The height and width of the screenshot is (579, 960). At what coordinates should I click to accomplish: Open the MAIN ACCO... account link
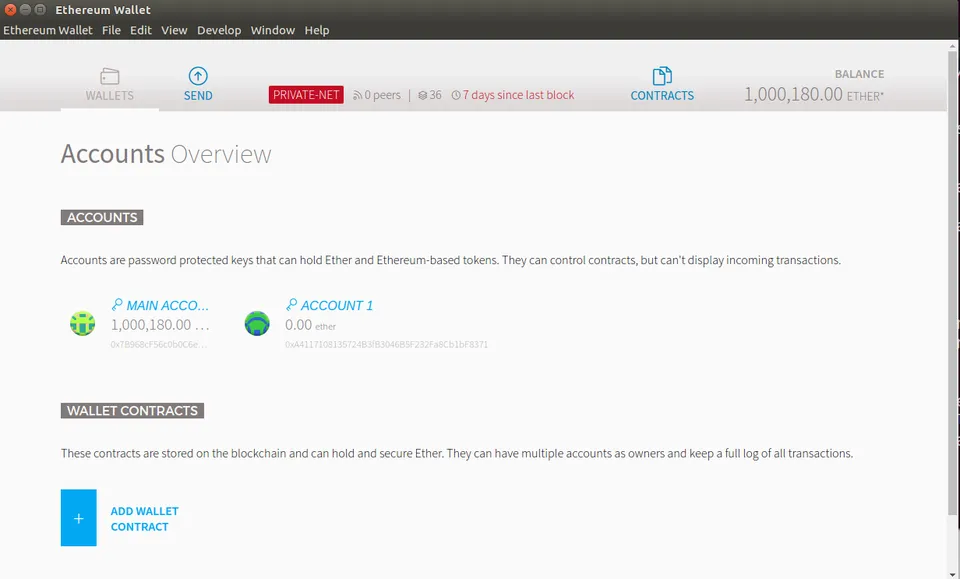coord(167,305)
